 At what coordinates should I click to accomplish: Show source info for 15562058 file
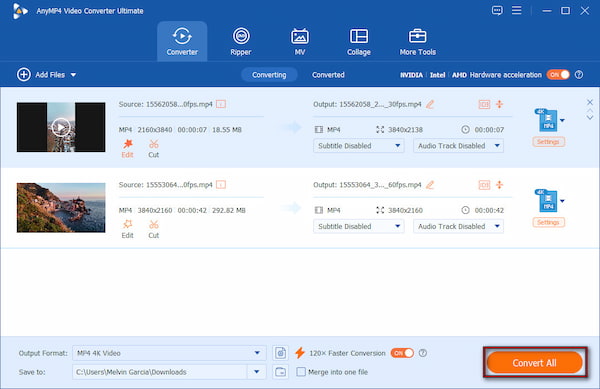[221, 104]
